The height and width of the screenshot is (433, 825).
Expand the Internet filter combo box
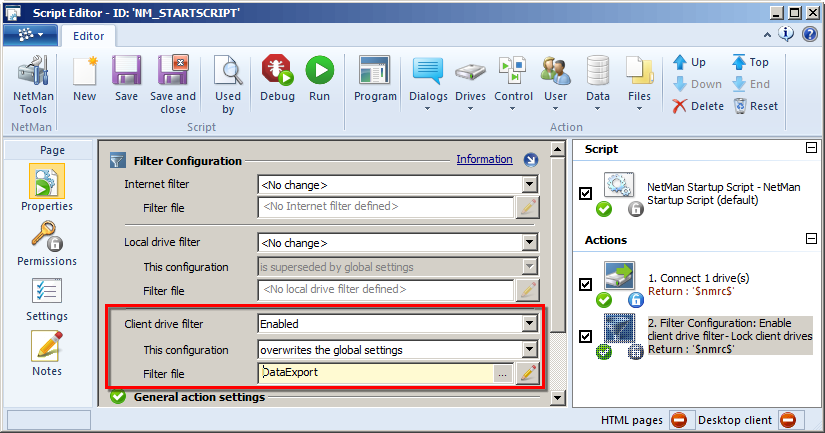[x=530, y=185]
